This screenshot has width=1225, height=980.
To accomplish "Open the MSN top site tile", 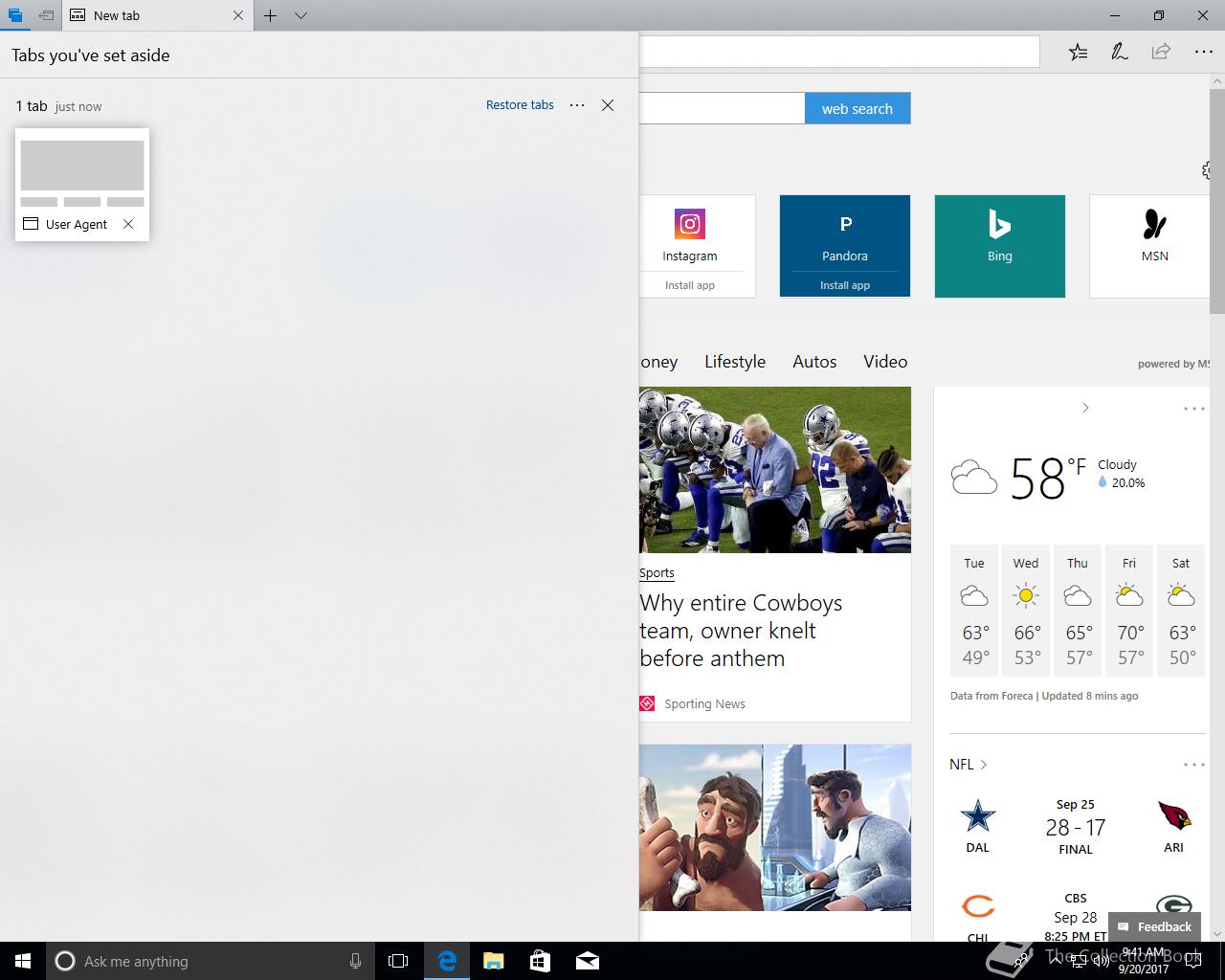I will [1149, 246].
